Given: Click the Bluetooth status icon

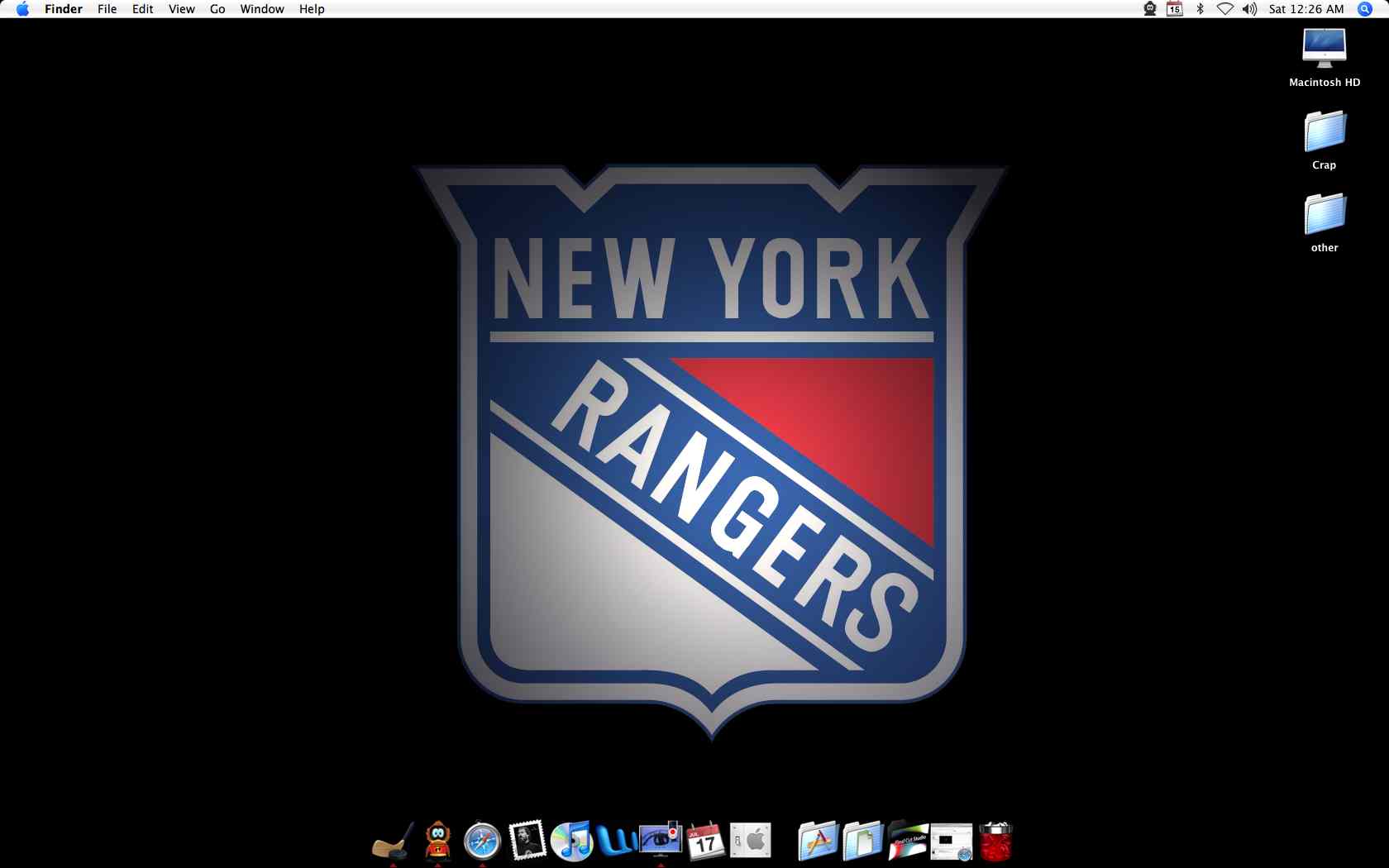Looking at the screenshot, I should pyautogui.click(x=1200, y=9).
